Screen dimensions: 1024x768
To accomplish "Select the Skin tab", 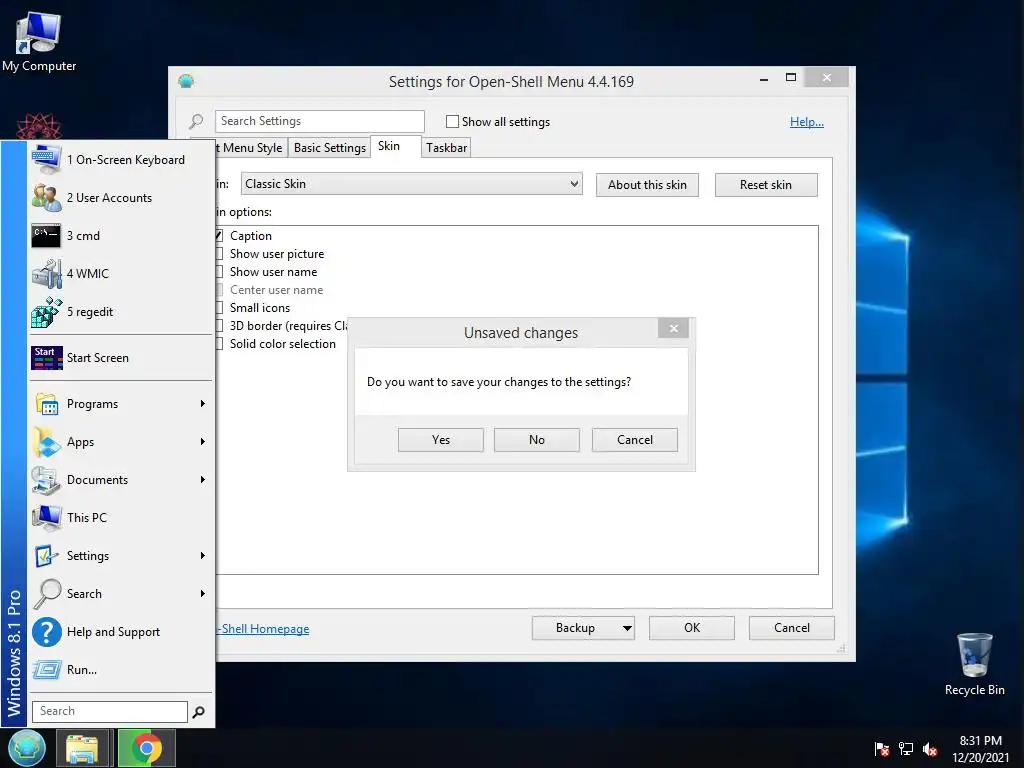I will coord(395,146).
